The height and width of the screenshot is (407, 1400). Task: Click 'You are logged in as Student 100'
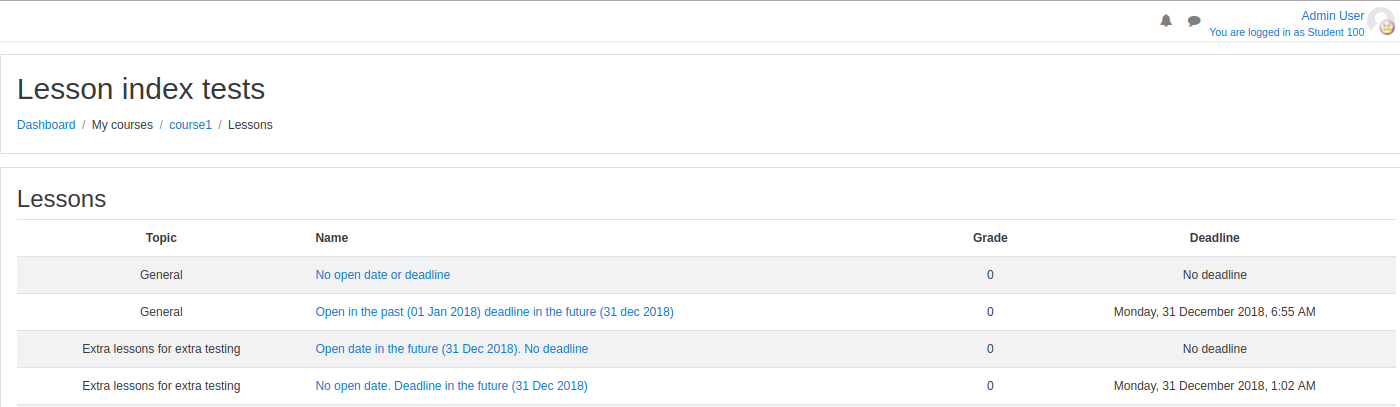[1286, 32]
